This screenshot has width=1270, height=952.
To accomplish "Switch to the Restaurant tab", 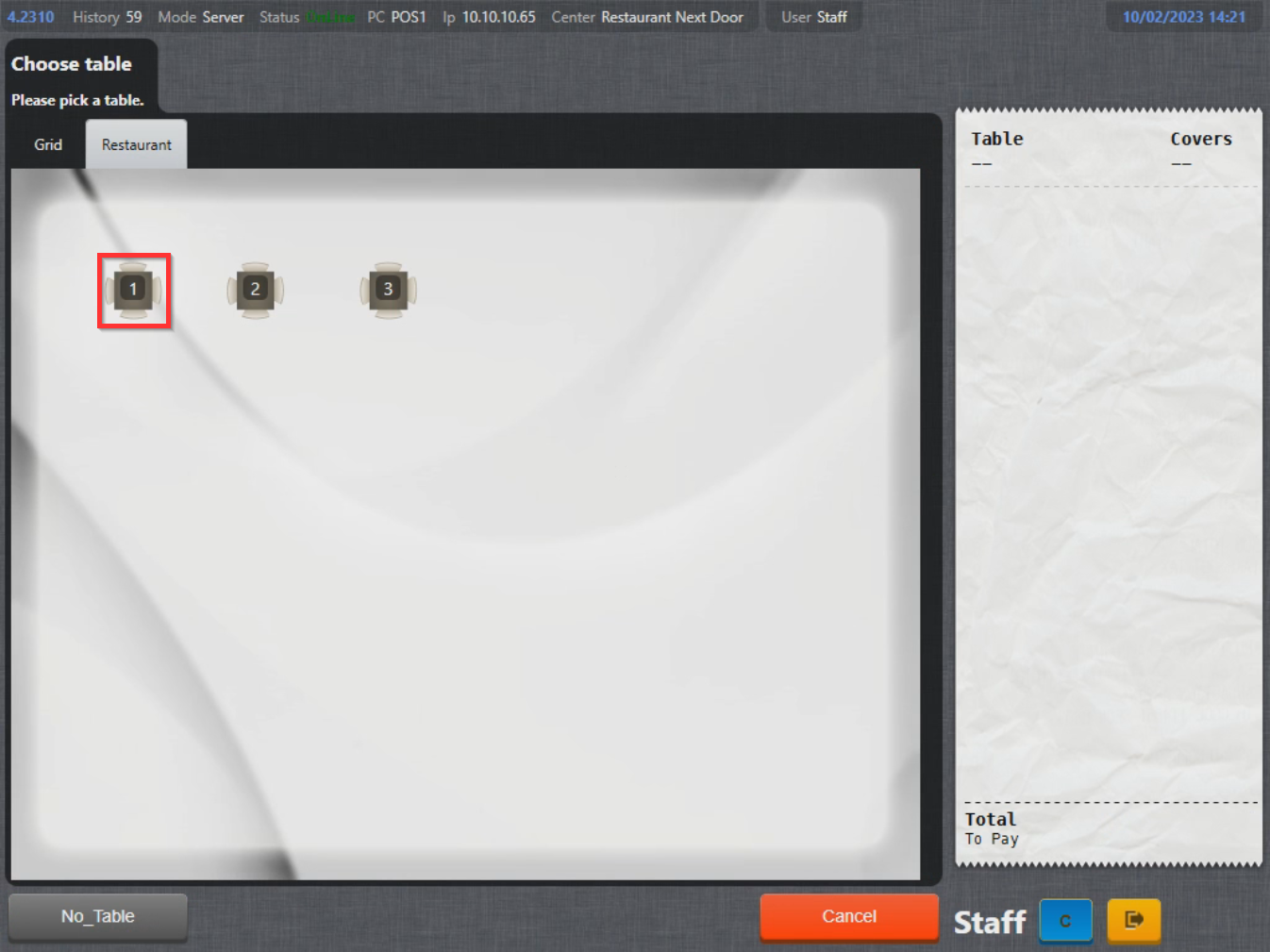I will tap(137, 144).
